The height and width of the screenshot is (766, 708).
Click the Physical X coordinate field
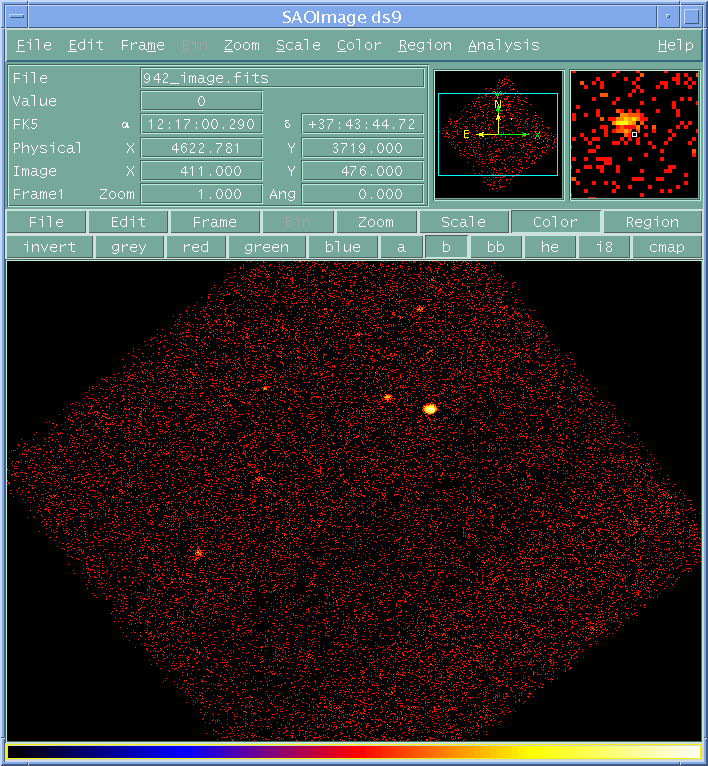(201, 148)
